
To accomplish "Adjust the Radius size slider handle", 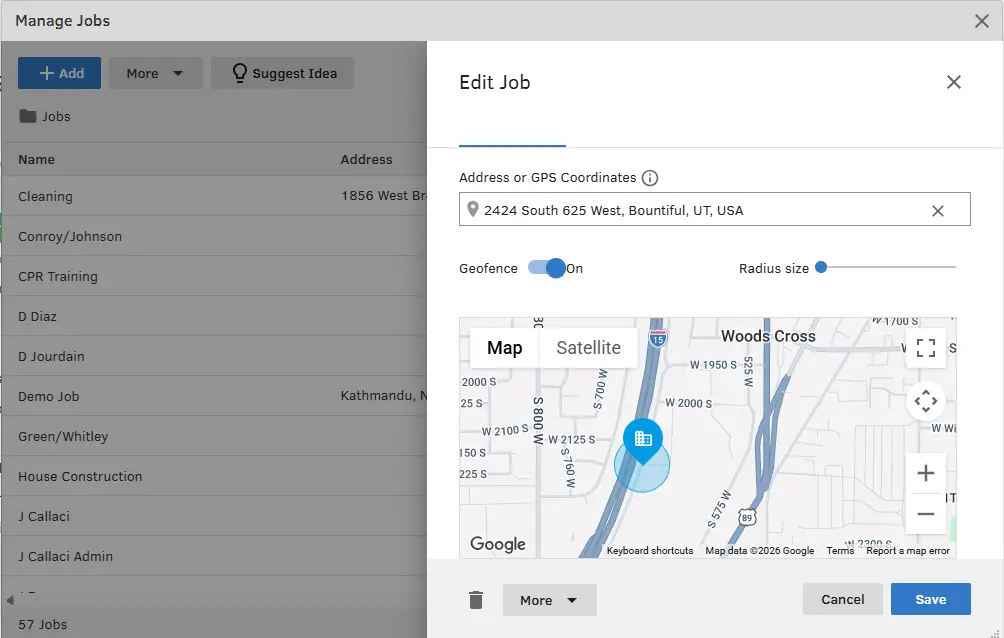I will coord(821,267).
